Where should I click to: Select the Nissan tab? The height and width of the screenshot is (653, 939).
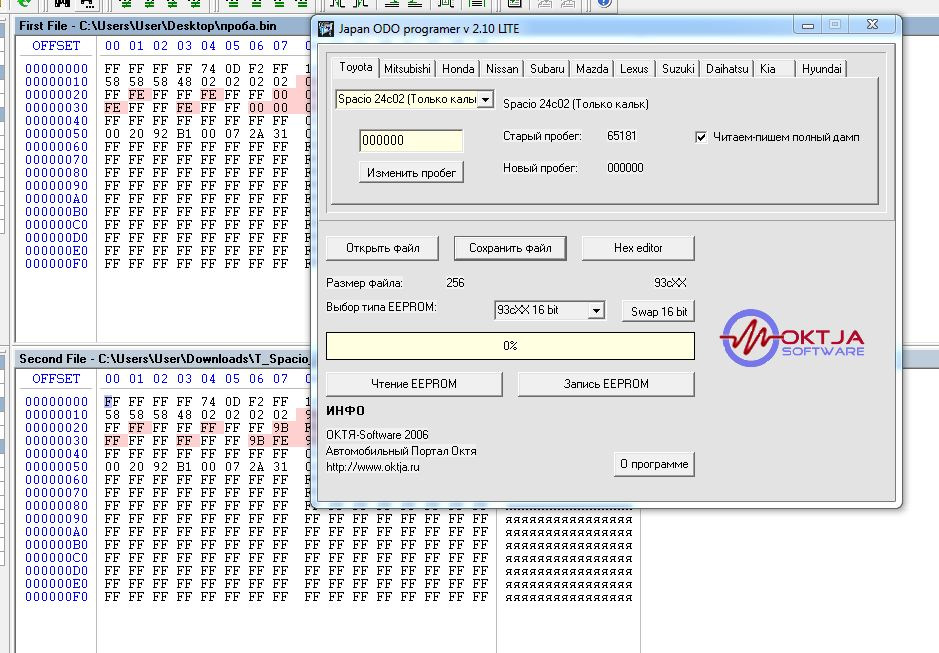pyautogui.click(x=502, y=69)
